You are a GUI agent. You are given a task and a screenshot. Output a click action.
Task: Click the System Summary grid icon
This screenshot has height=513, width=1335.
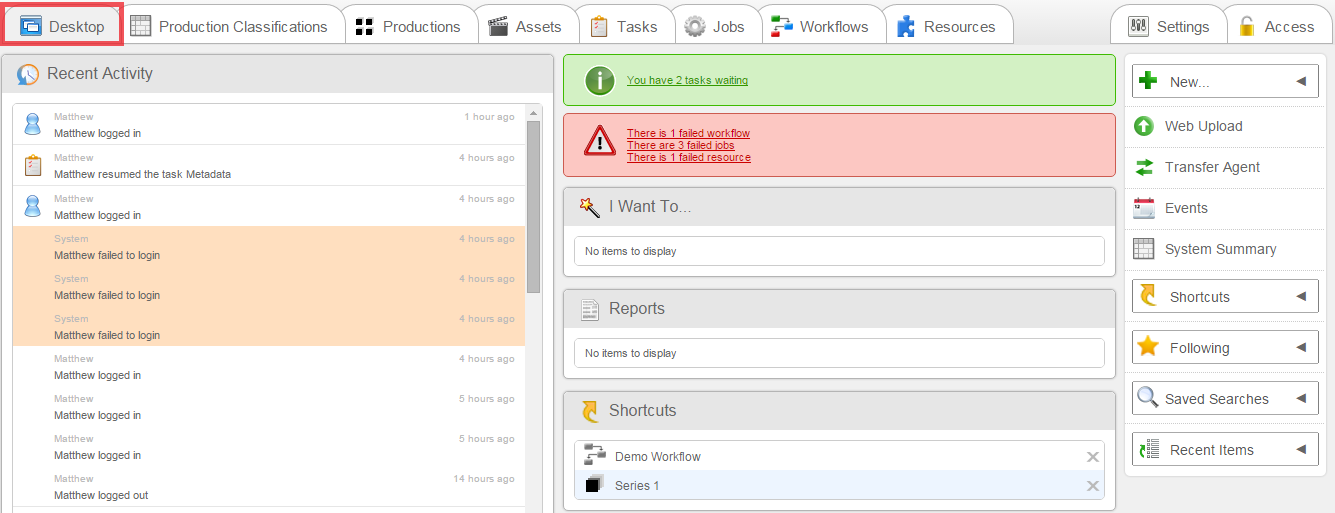1144,249
